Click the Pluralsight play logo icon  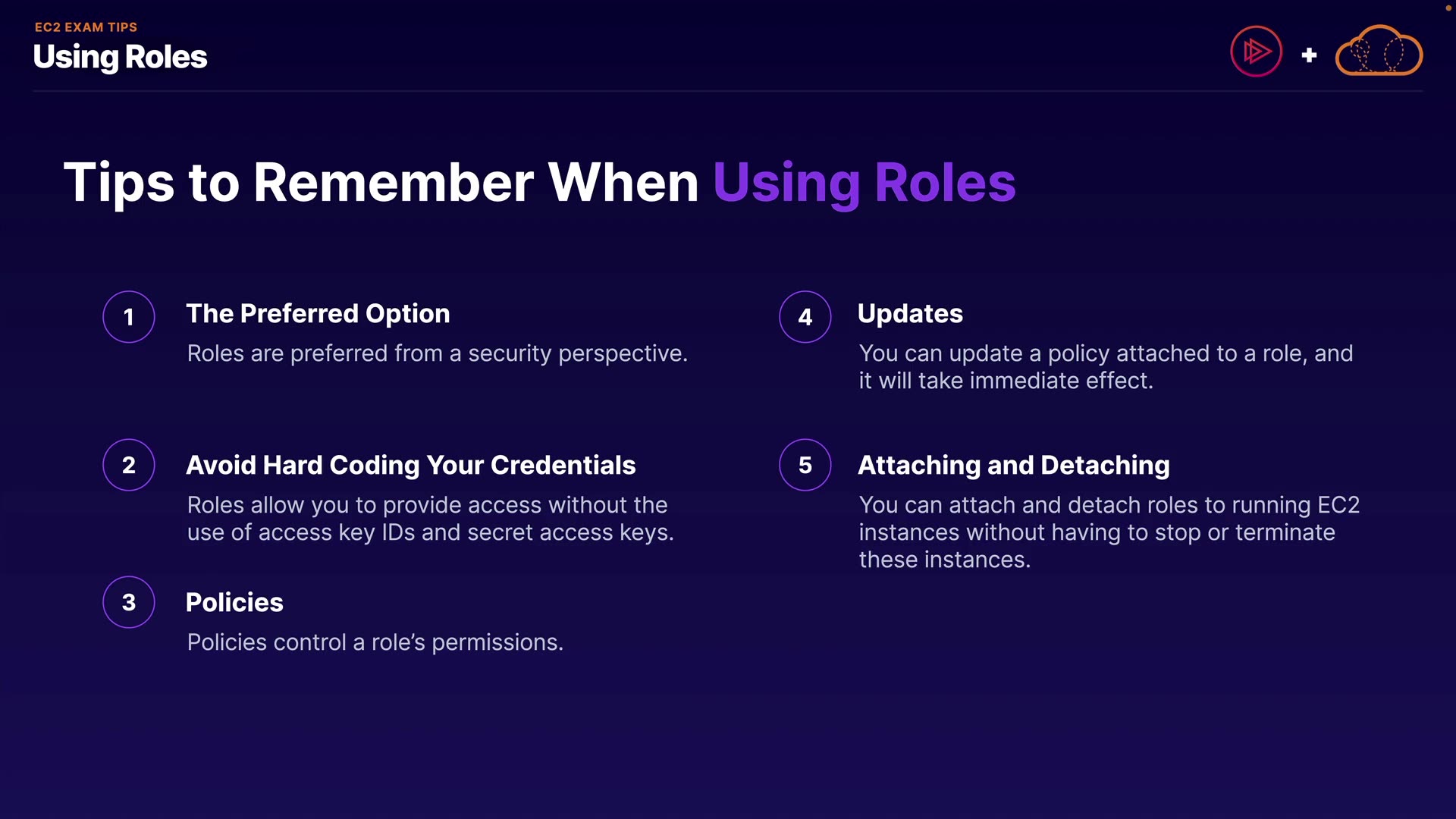(x=1256, y=52)
